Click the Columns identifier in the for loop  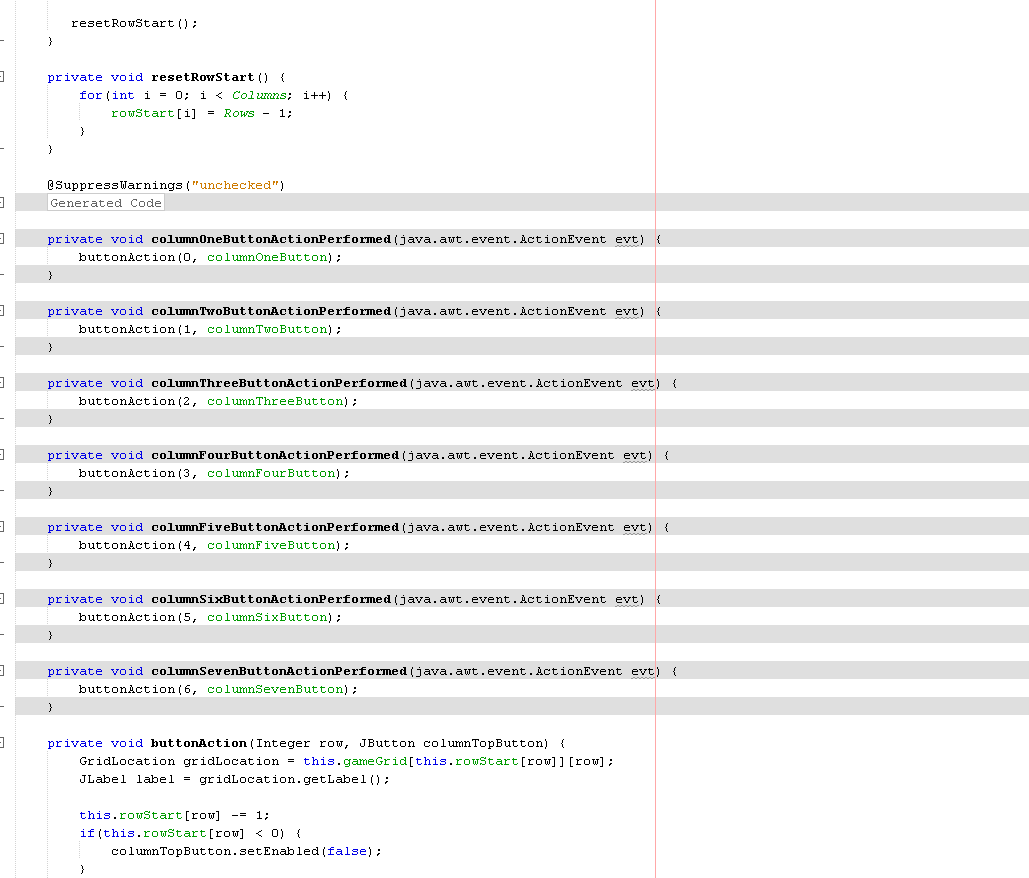[258, 94]
